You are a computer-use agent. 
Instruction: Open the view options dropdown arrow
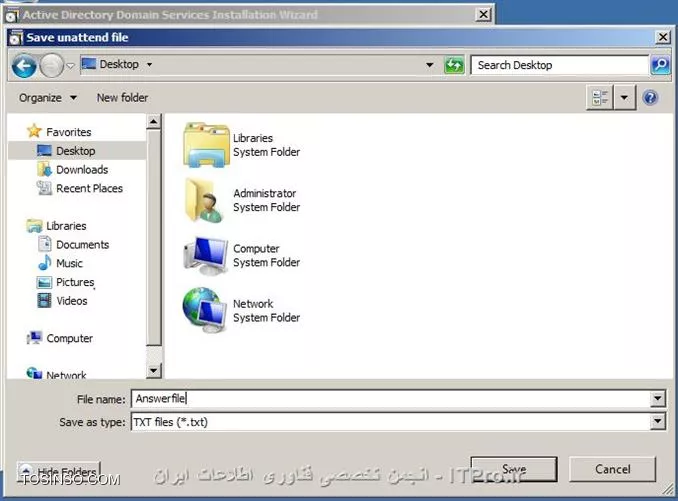tap(624, 98)
